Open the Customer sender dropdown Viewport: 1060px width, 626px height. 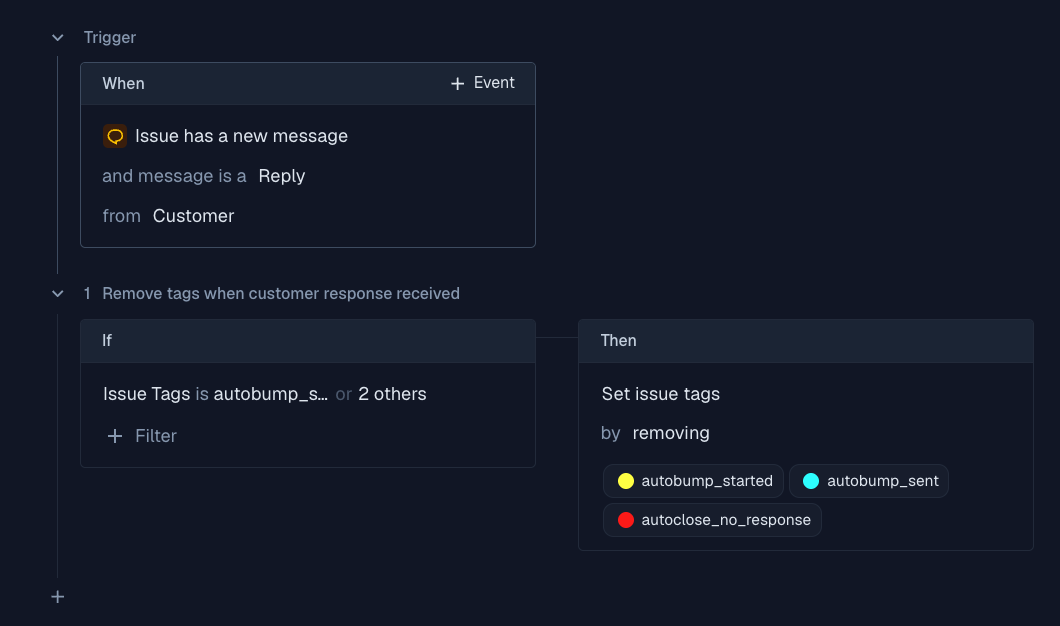click(193, 216)
